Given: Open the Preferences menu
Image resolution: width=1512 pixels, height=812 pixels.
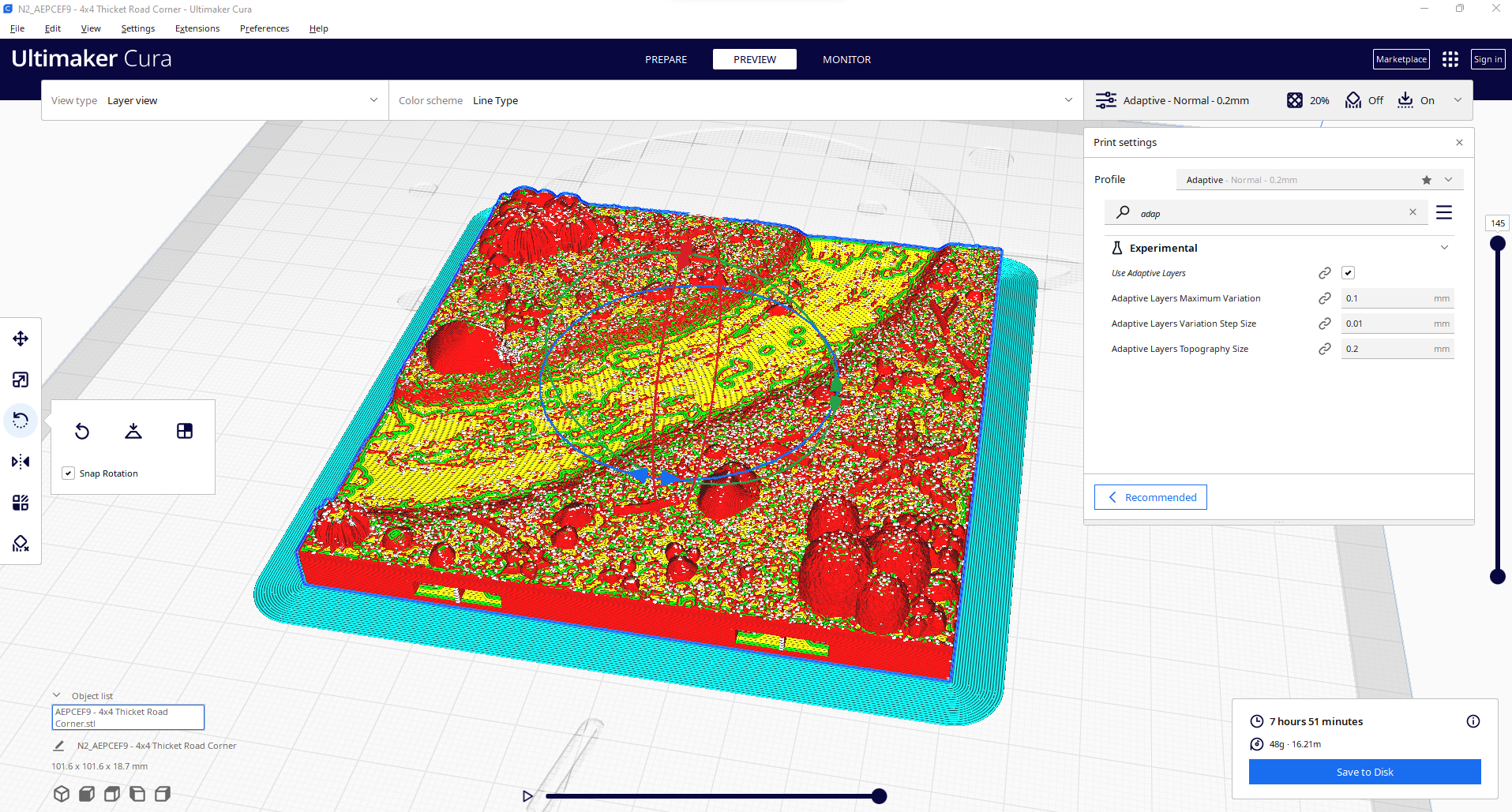Looking at the screenshot, I should coord(265,28).
